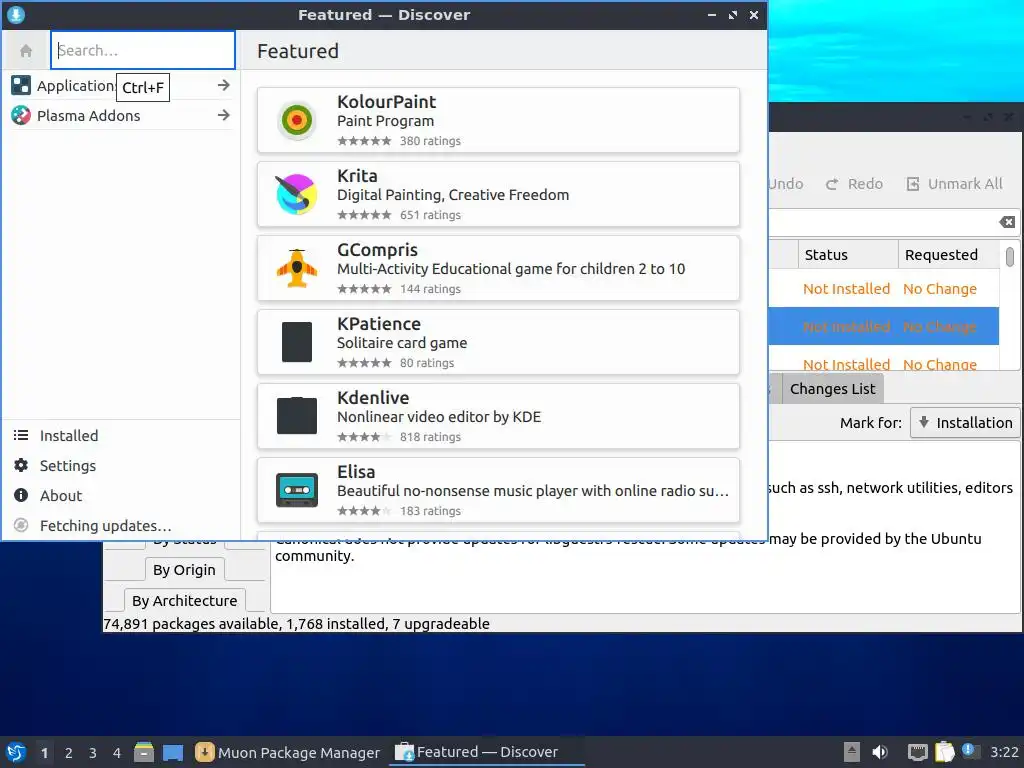Screen dimensions: 1024x768
Task: Click the Plasma Addons globe icon
Action: (21, 116)
